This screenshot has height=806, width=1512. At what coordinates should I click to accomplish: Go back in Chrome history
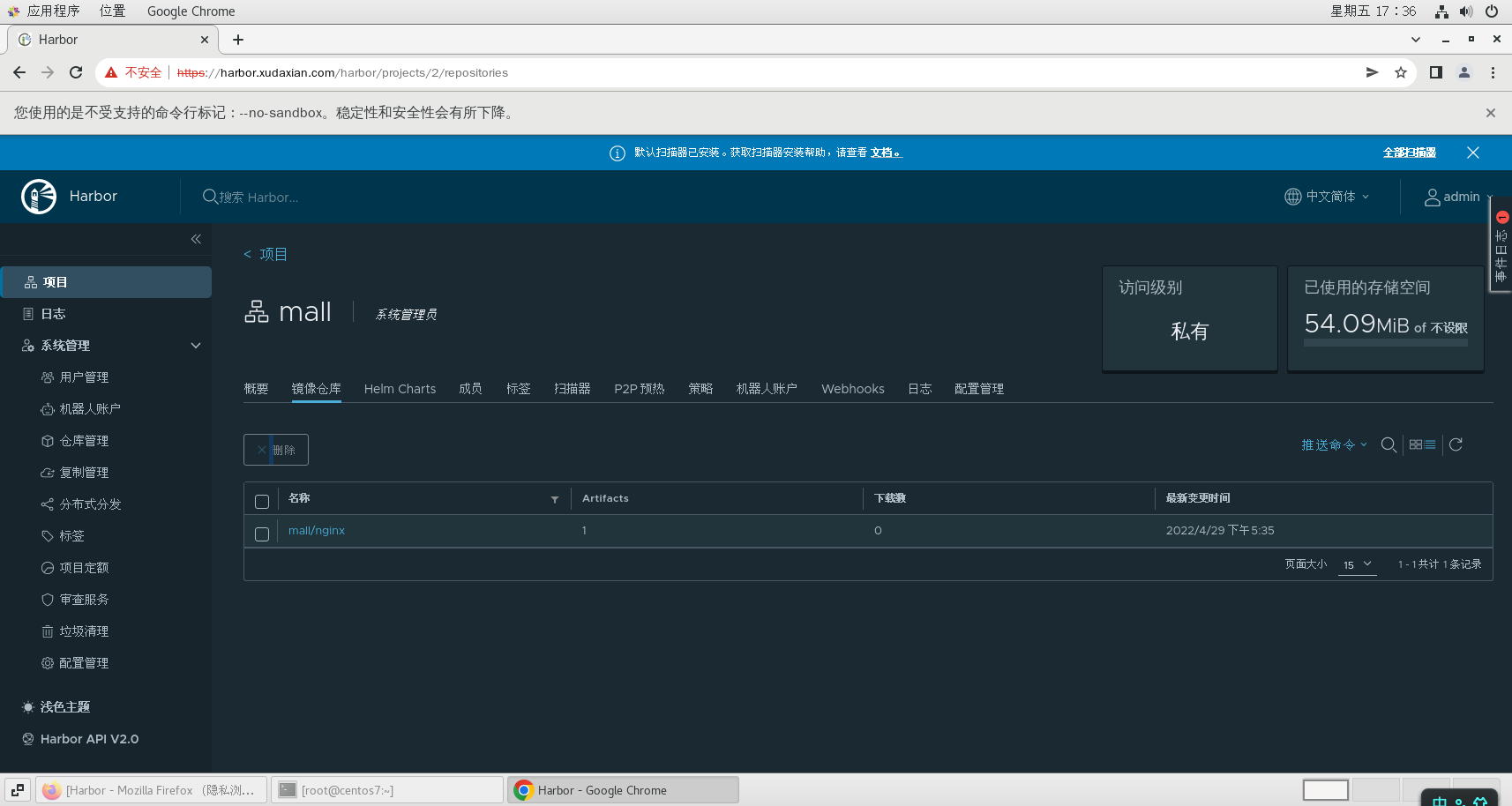(19, 73)
